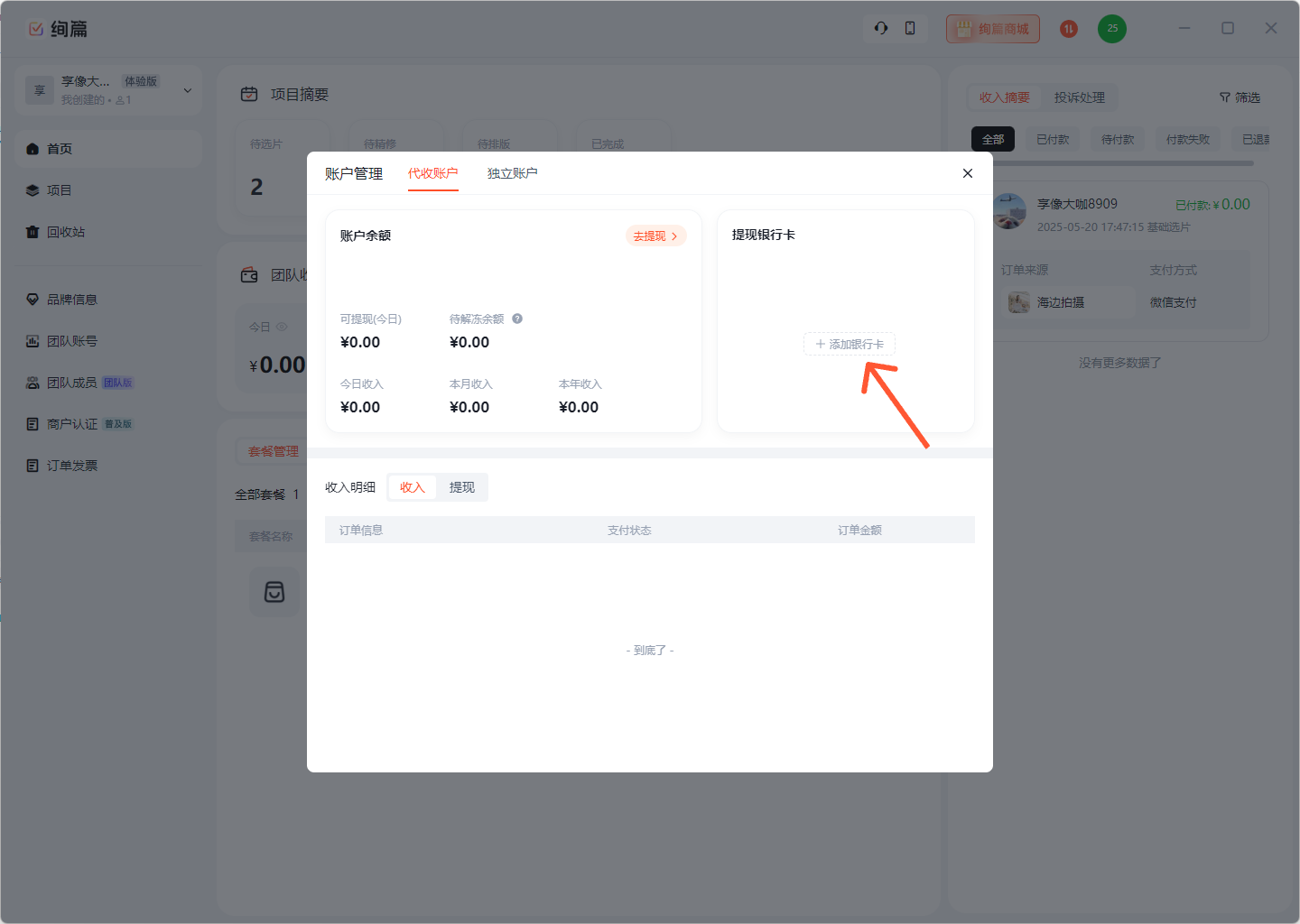This screenshot has width=1300, height=924.
Task: Open the green user avatar
Action: tap(1112, 29)
